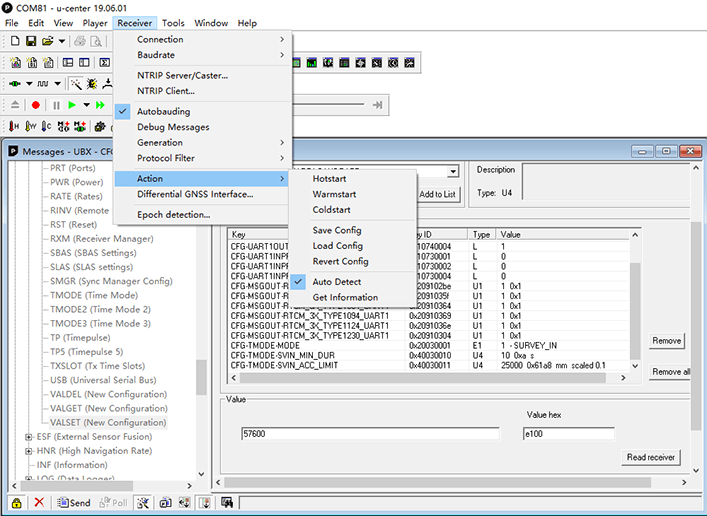Click the Read receiver button

coord(651,457)
